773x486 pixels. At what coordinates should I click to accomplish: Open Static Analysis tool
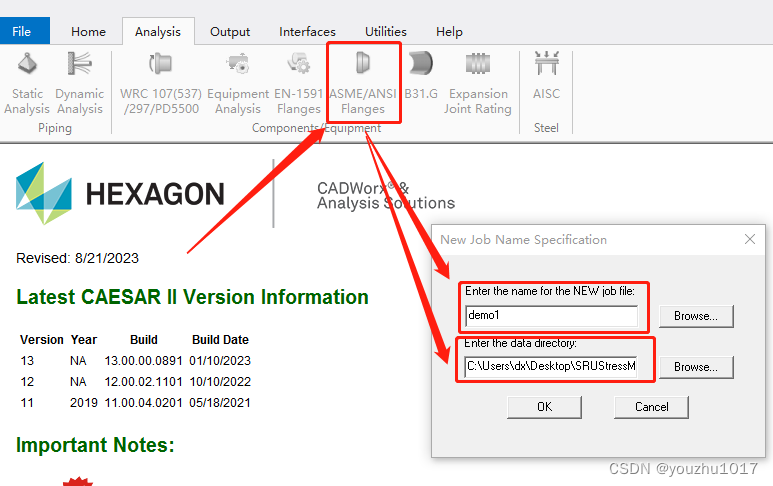[27, 83]
